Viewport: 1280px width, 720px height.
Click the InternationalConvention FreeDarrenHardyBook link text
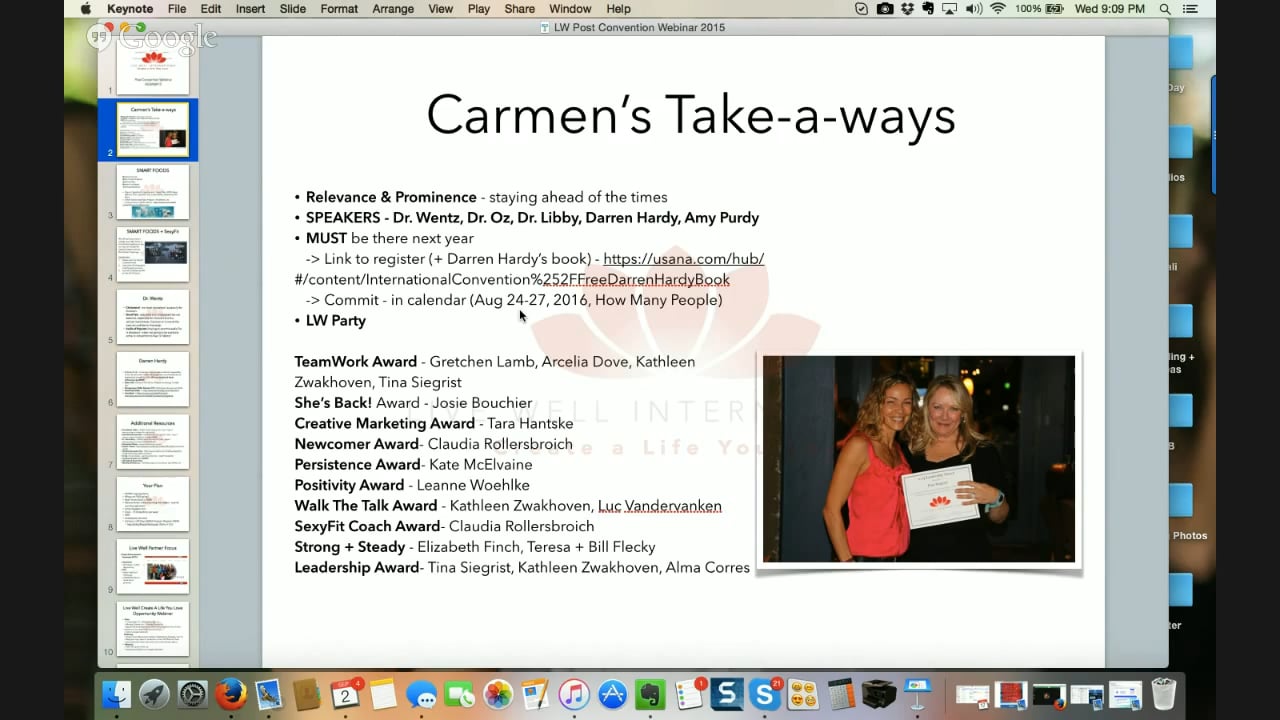[x=512, y=280]
